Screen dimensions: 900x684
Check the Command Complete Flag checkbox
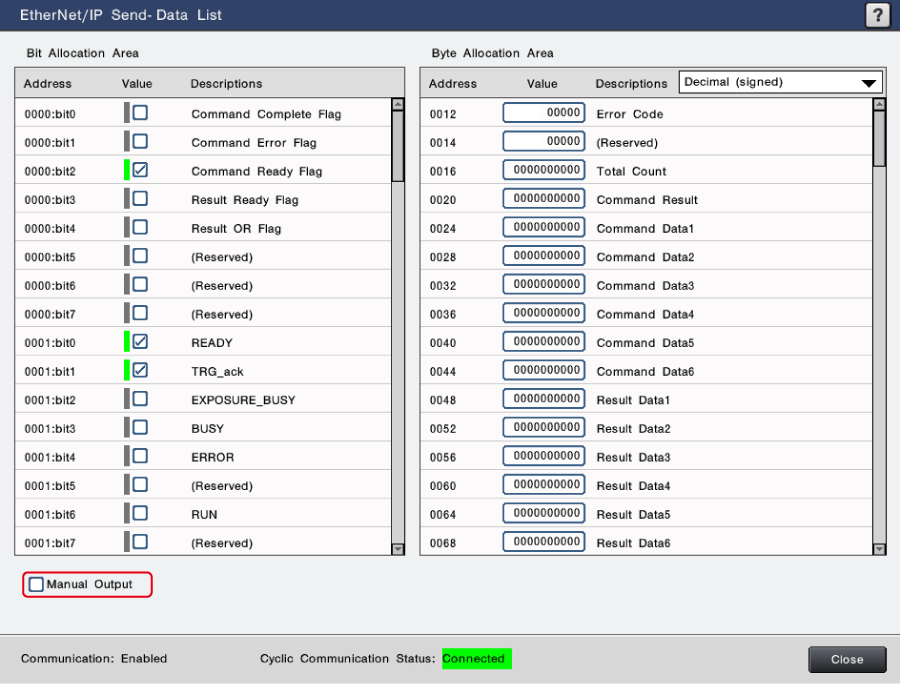tap(140, 113)
